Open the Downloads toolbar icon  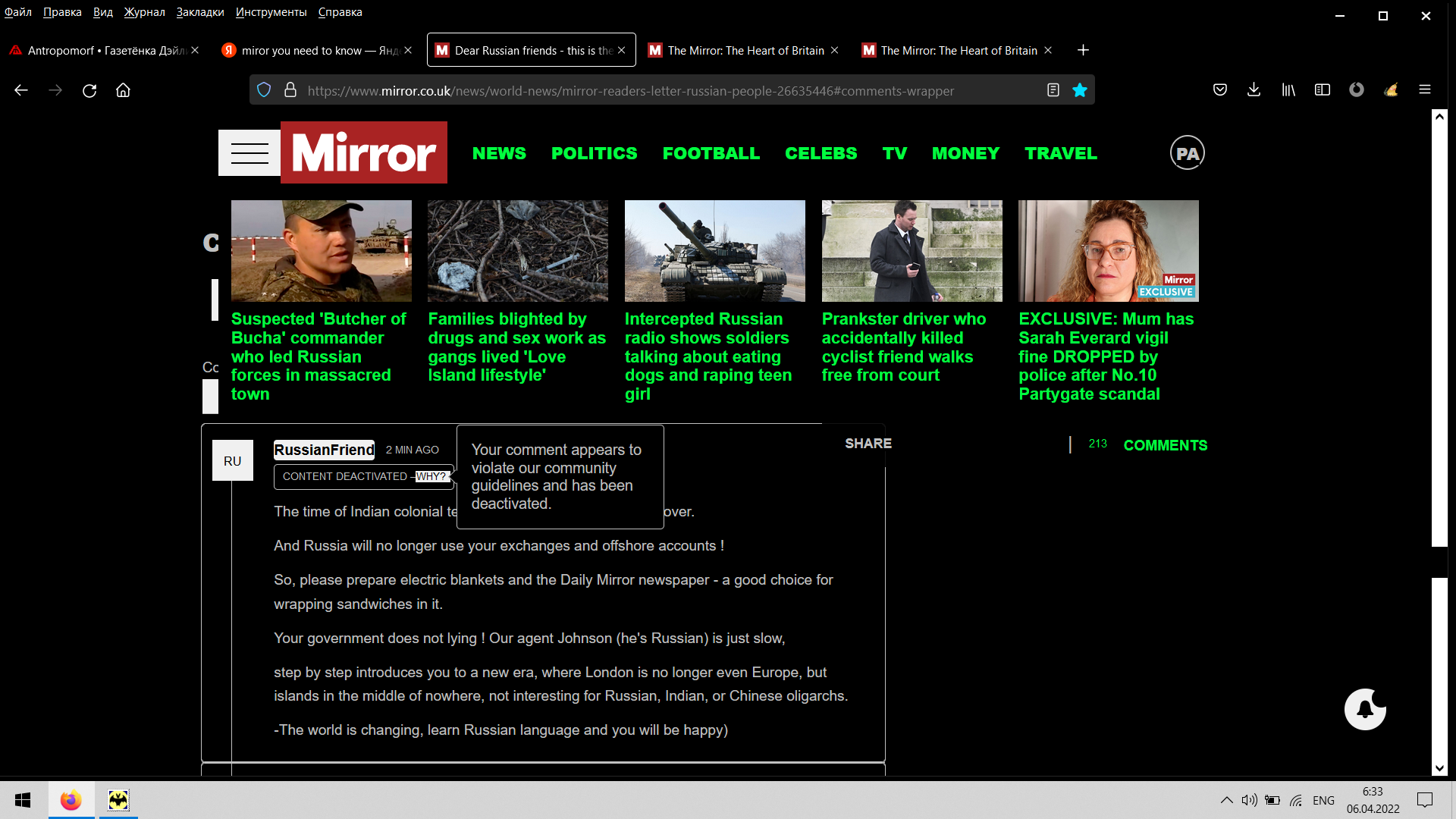tap(1254, 90)
